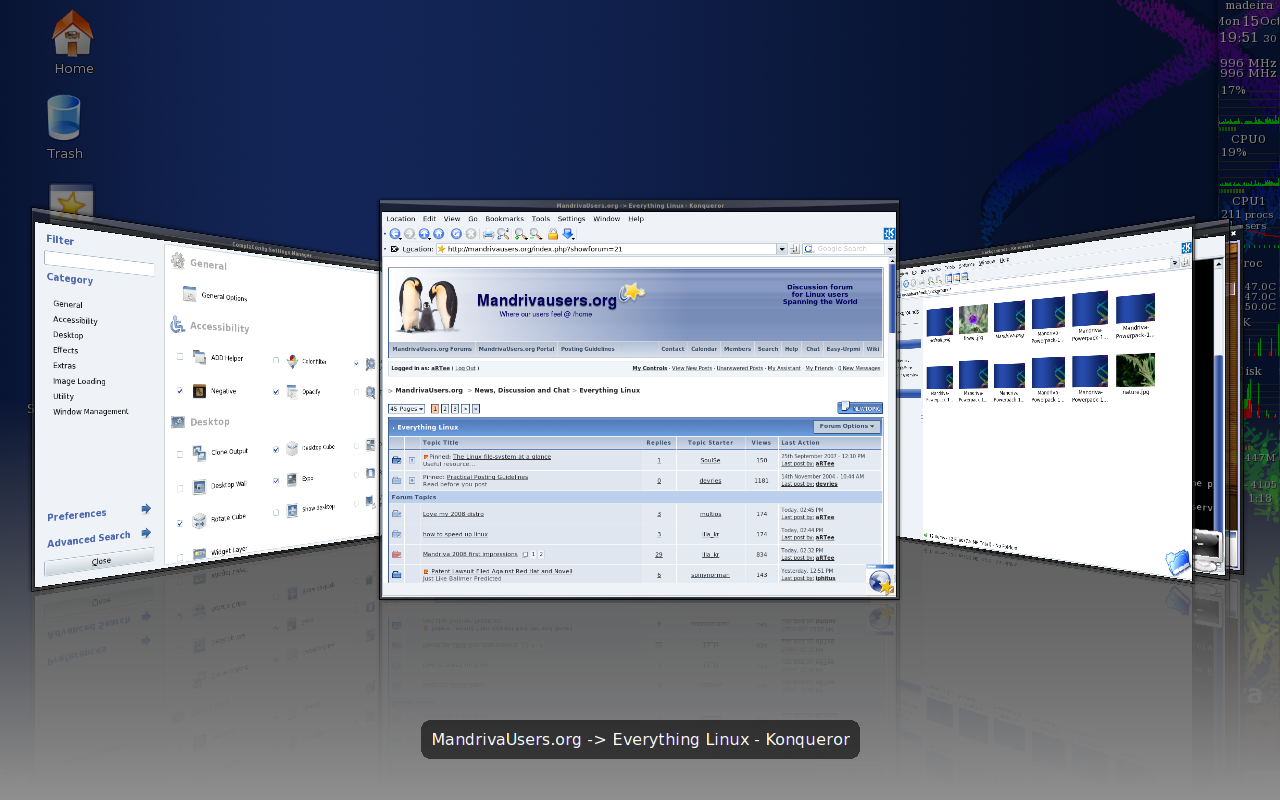The width and height of the screenshot is (1280, 800).
Task: Click the blue download arrow icon in Konqueror
Action: click(x=568, y=234)
